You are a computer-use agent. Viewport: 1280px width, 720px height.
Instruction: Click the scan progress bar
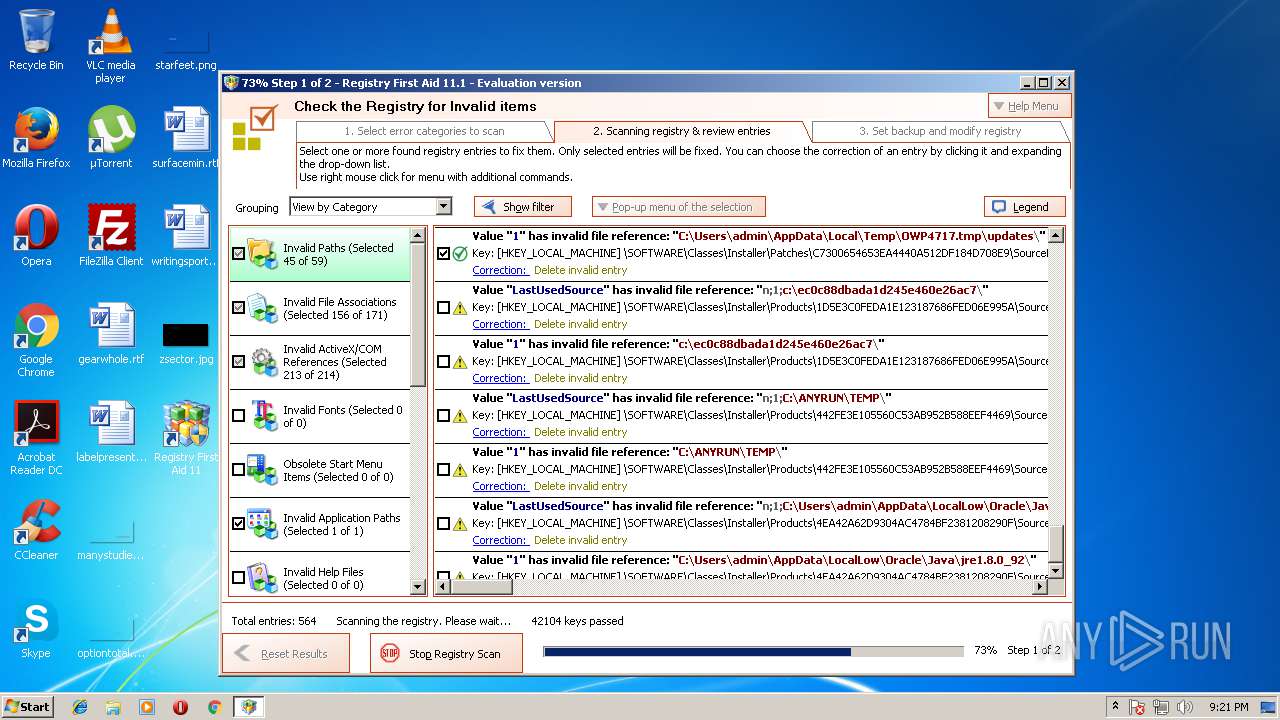tap(753, 651)
